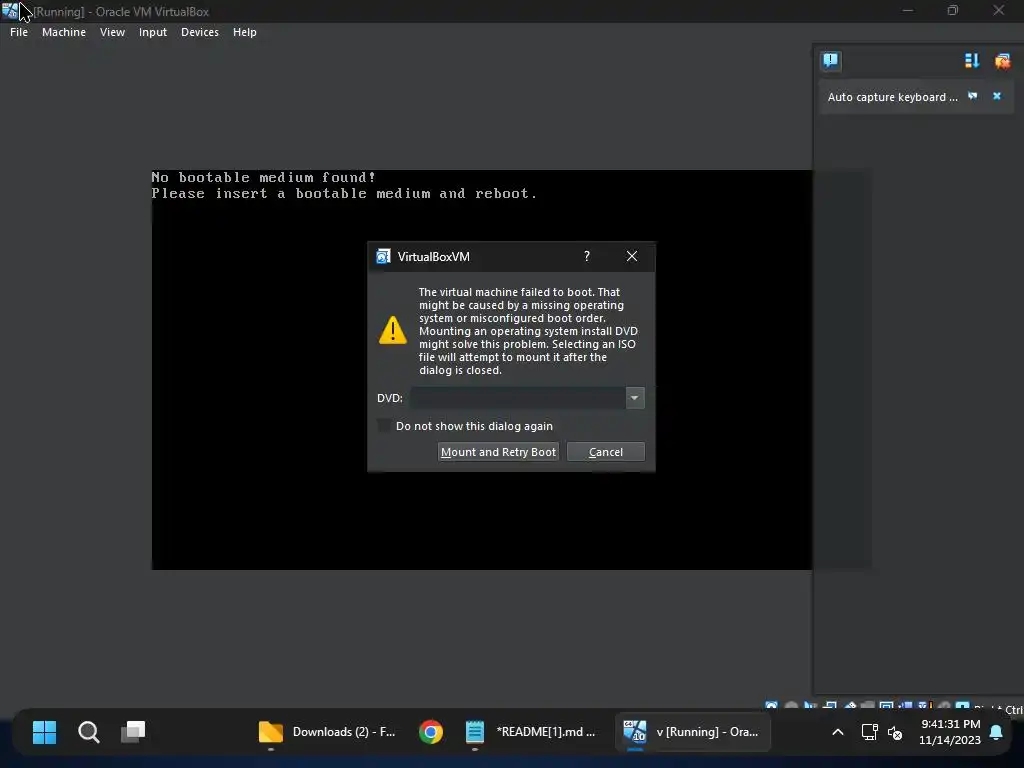Switch to Downloads File Explorer window

(x=327, y=732)
